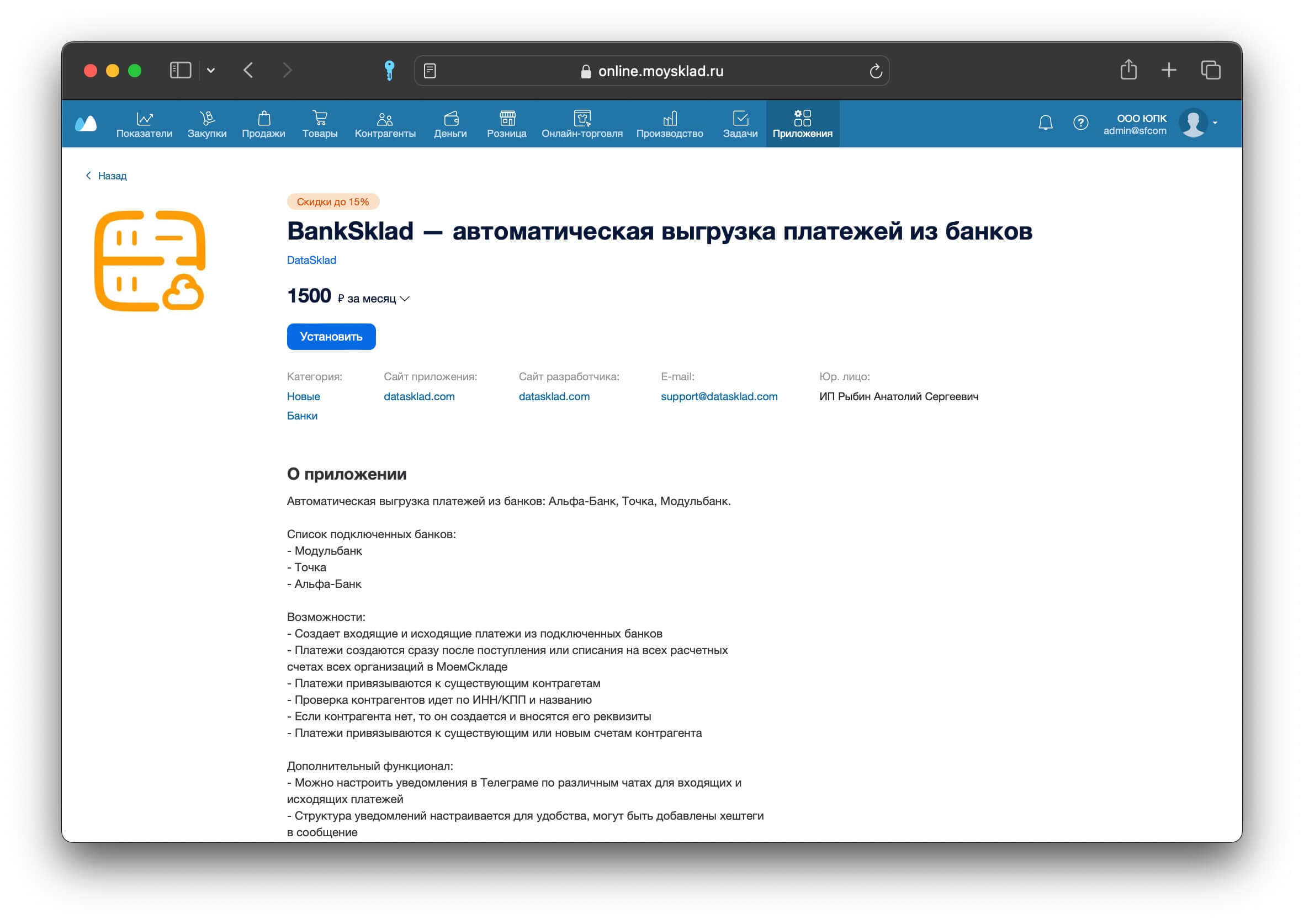Open the developer site datasklad.com link
Viewport: 1304px width, 924px height.
pos(554,396)
